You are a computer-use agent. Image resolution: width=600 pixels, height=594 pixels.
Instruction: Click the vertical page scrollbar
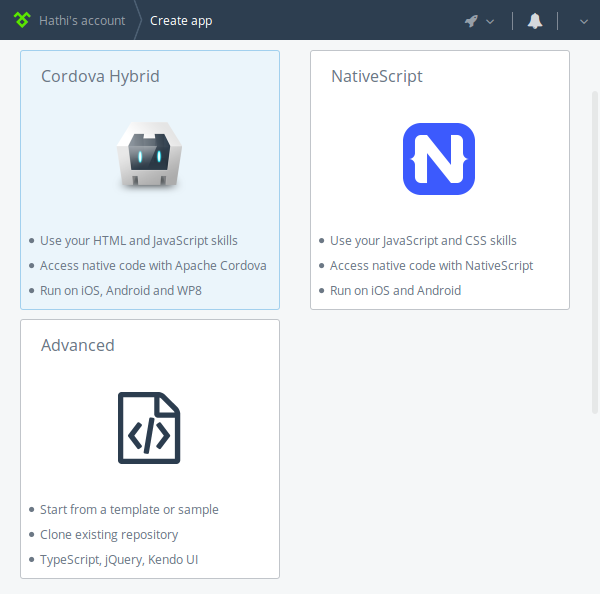[595, 252]
